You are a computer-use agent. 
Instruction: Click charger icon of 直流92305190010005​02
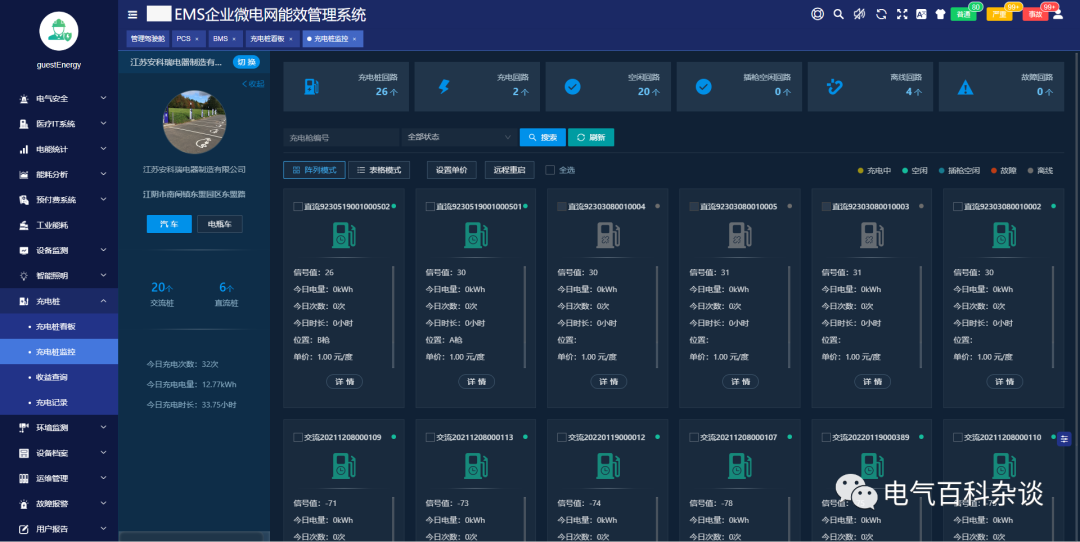[344, 236]
